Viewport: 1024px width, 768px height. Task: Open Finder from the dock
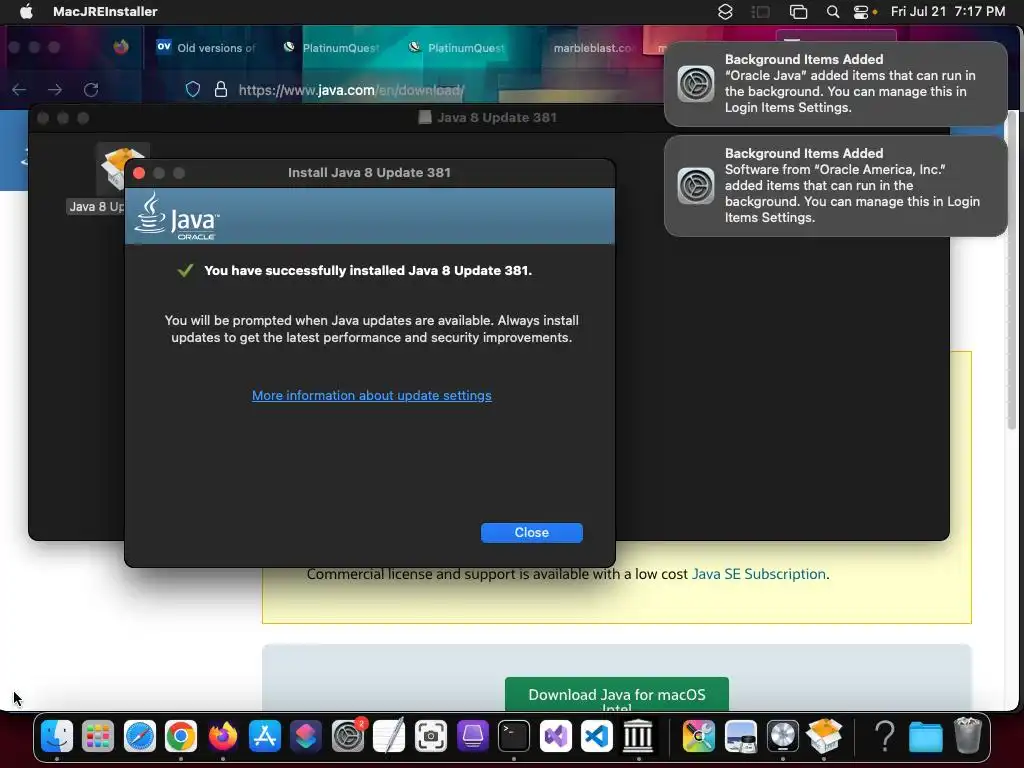(x=57, y=736)
